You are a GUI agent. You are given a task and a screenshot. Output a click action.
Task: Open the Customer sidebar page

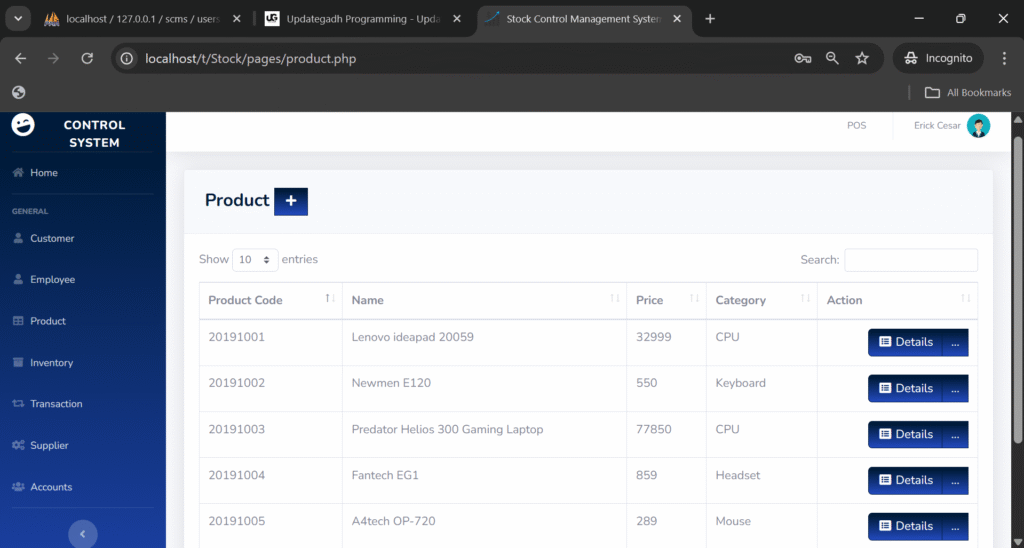(x=52, y=238)
